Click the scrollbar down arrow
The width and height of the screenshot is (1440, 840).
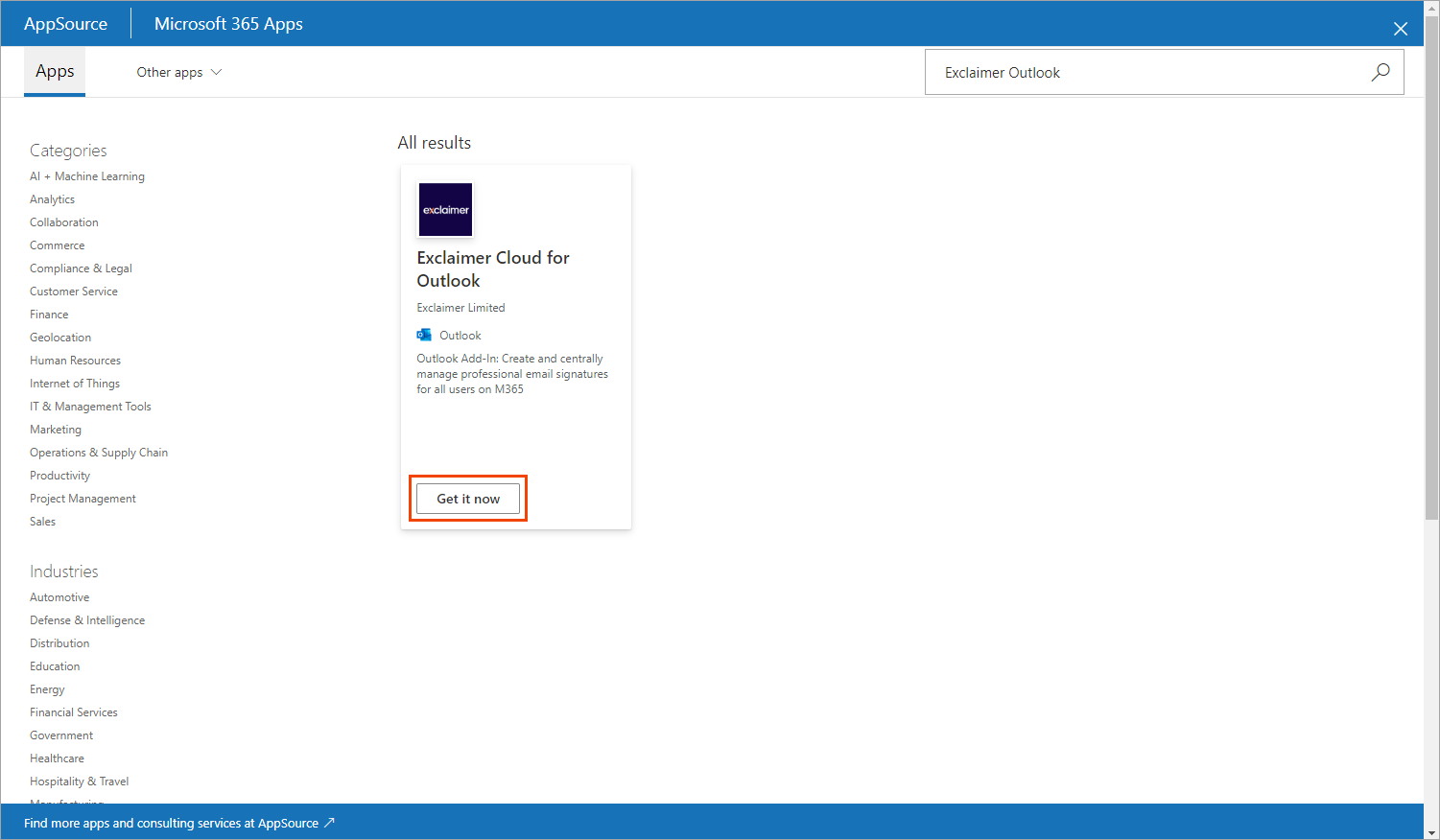pyautogui.click(x=1431, y=832)
